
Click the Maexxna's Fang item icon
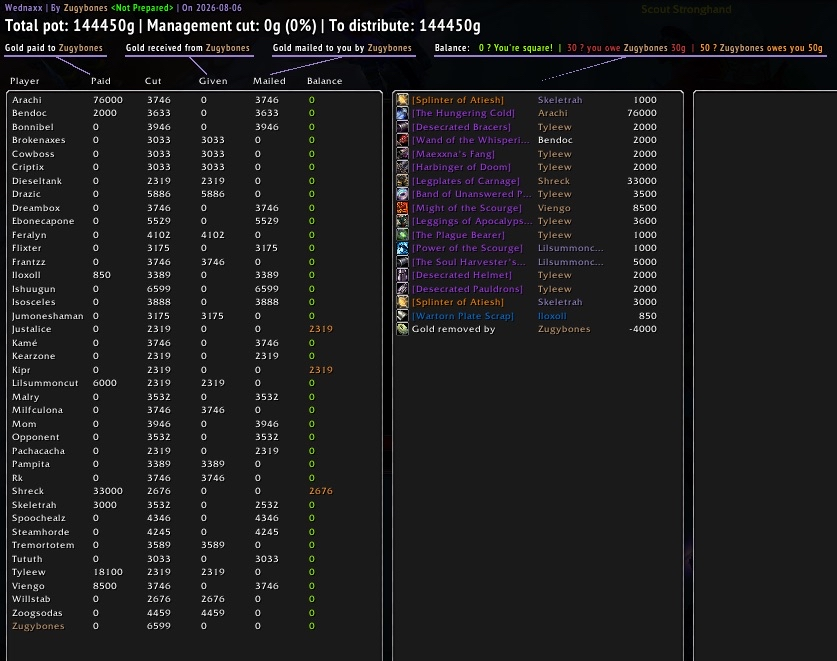402,154
